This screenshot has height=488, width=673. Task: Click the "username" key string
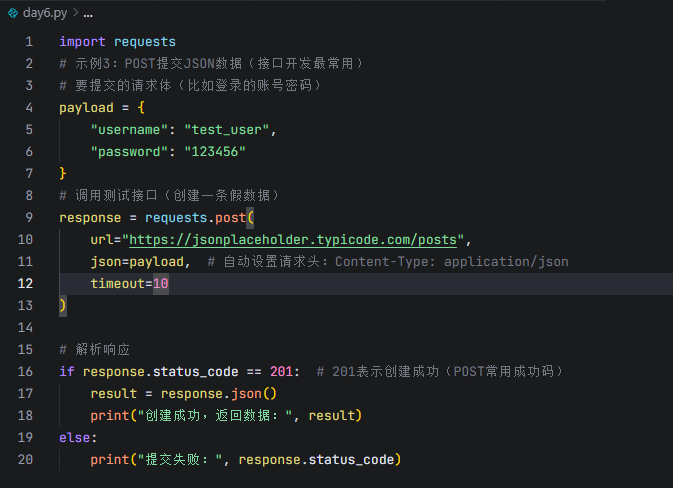pyautogui.click(x=129, y=130)
